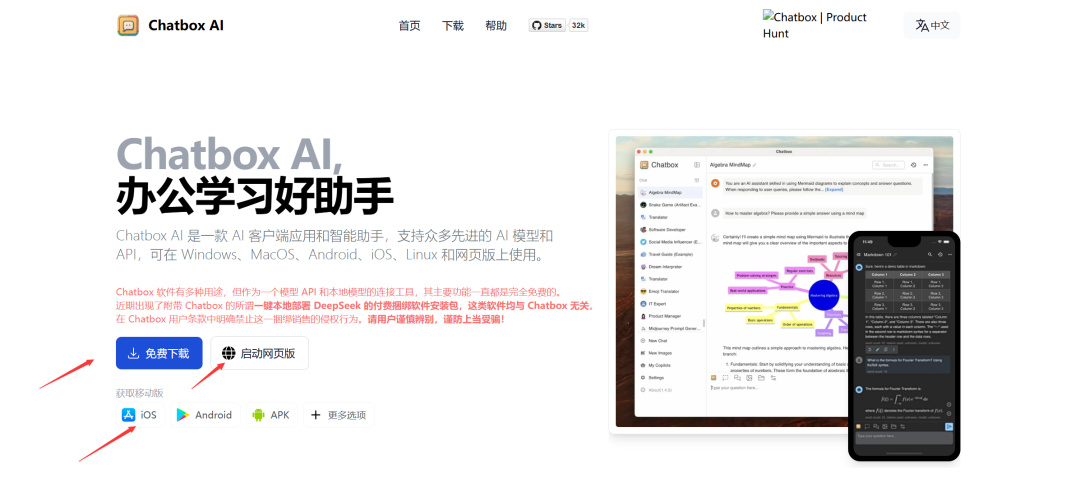Click the 免费下载 button
This screenshot has height=501, width=1080.
(x=159, y=353)
